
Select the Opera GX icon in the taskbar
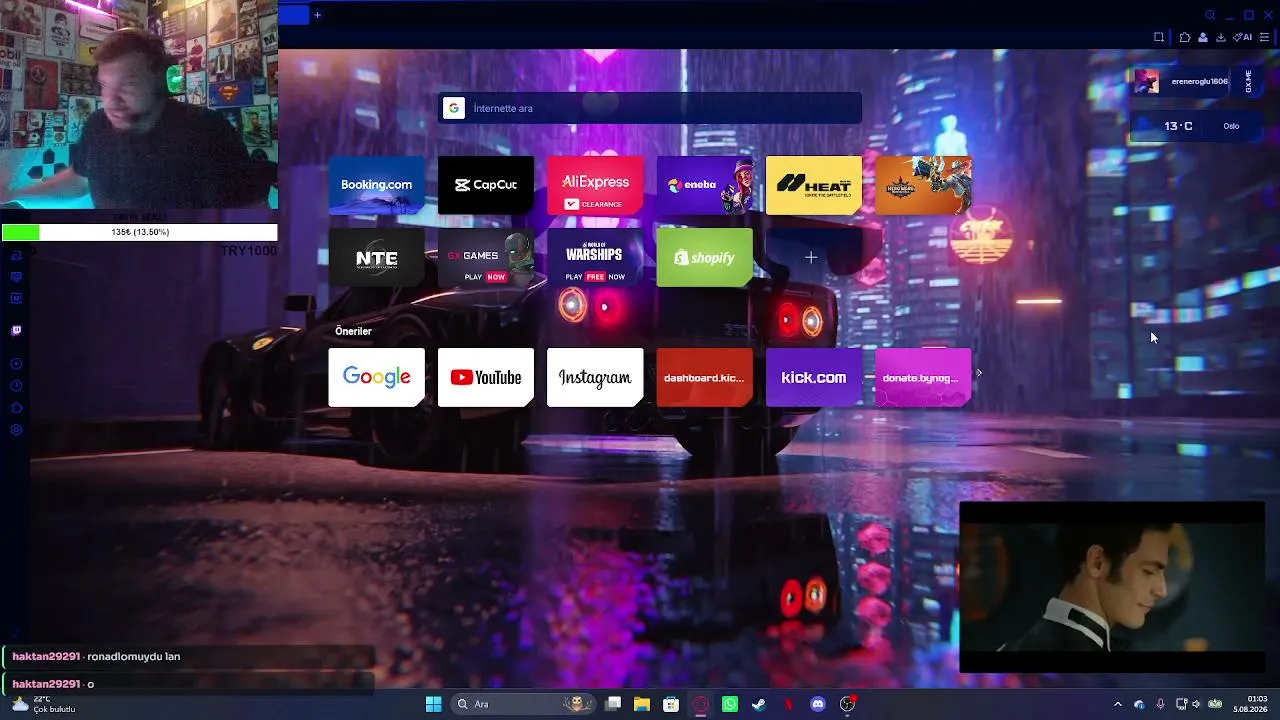[701, 704]
